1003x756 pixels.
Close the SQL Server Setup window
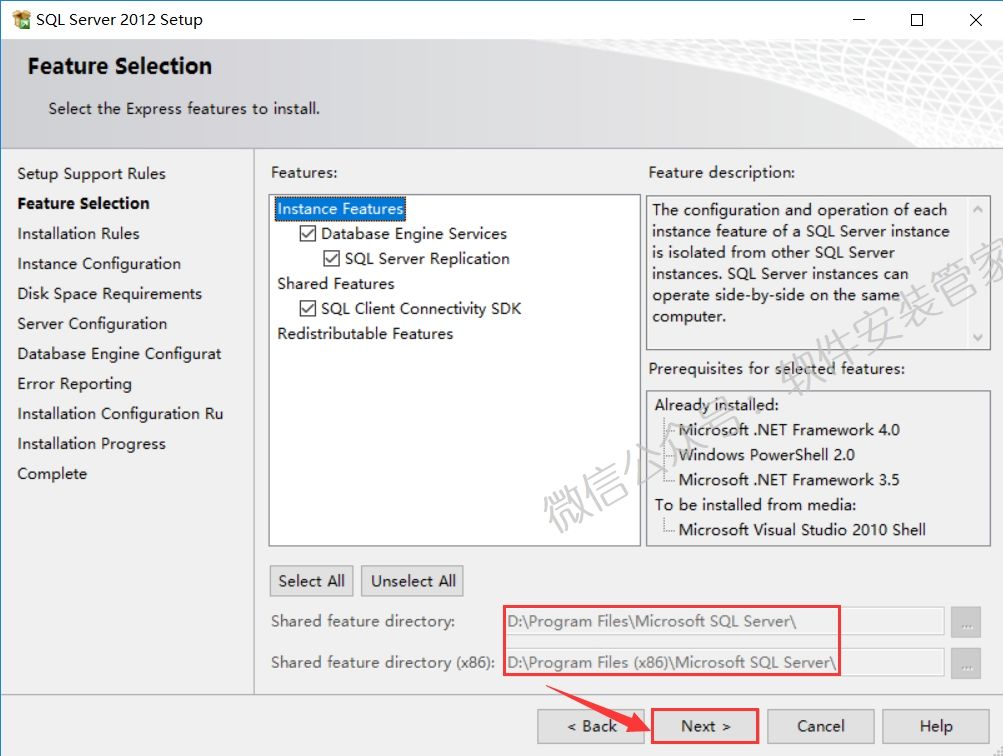coord(975,20)
